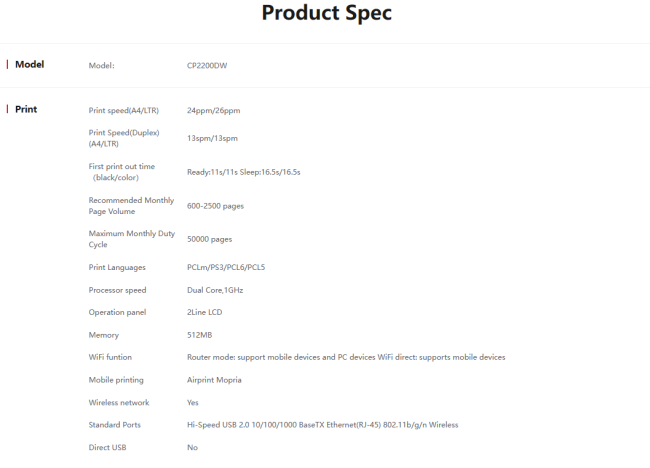Click the Product Spec heading
This screenshot has width=650, height=468.
(326, 13)
